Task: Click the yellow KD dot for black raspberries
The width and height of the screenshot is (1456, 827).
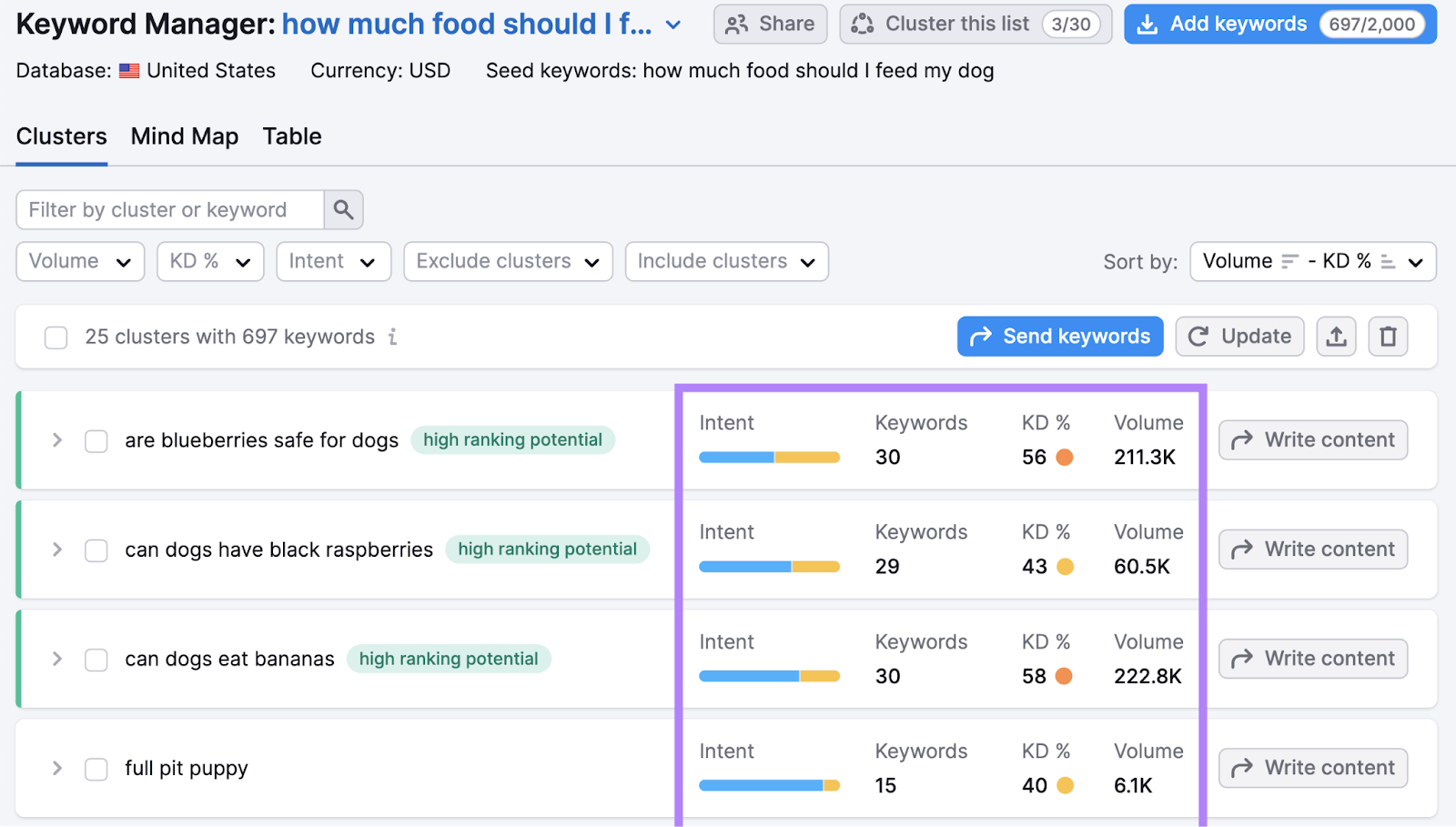Action: [x=1065, y=567]
